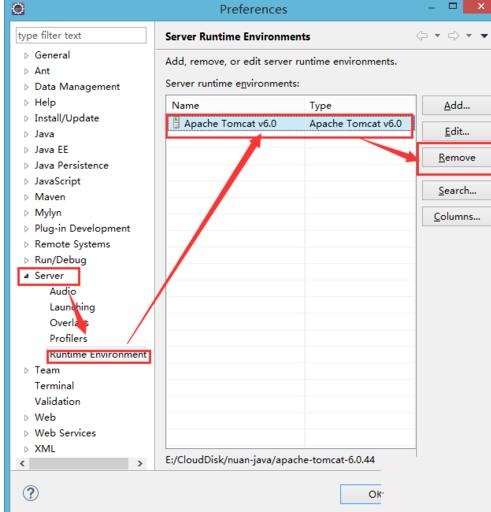This screenshot has width=491, height=512.
Task: Open the preferences view menu triangle
Action: [x=484, y=36]
